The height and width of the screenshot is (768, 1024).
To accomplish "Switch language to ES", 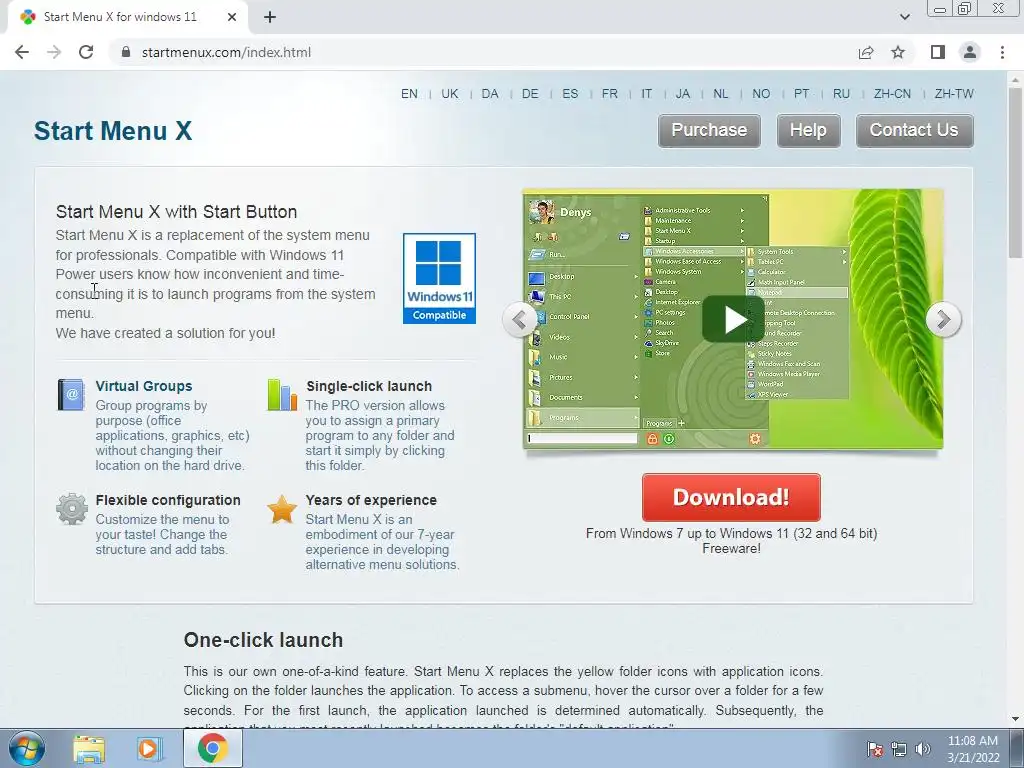I will 570,93.
